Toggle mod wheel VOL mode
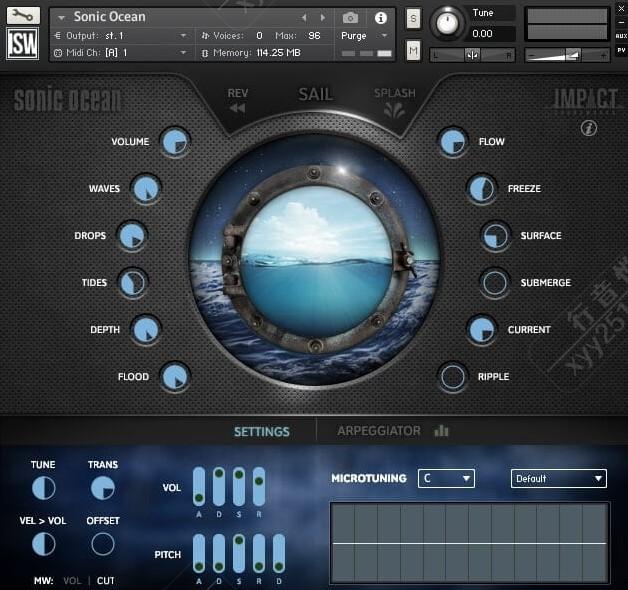This screenshot has width=628, height=590. [x=72, y=580]
